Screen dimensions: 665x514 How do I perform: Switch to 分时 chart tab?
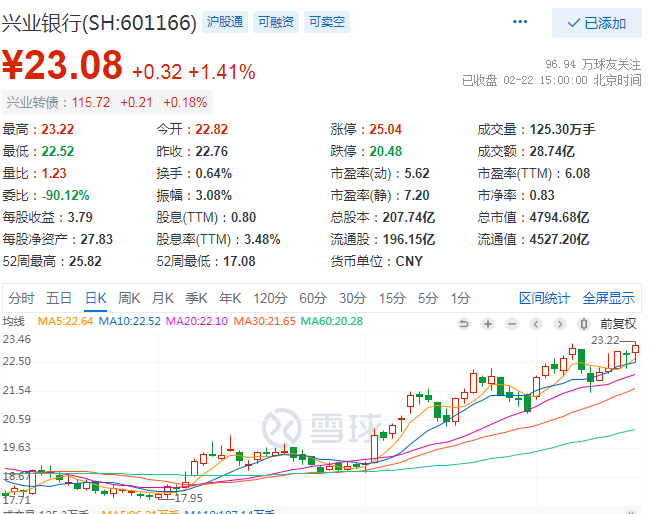[x=21, y=298]
